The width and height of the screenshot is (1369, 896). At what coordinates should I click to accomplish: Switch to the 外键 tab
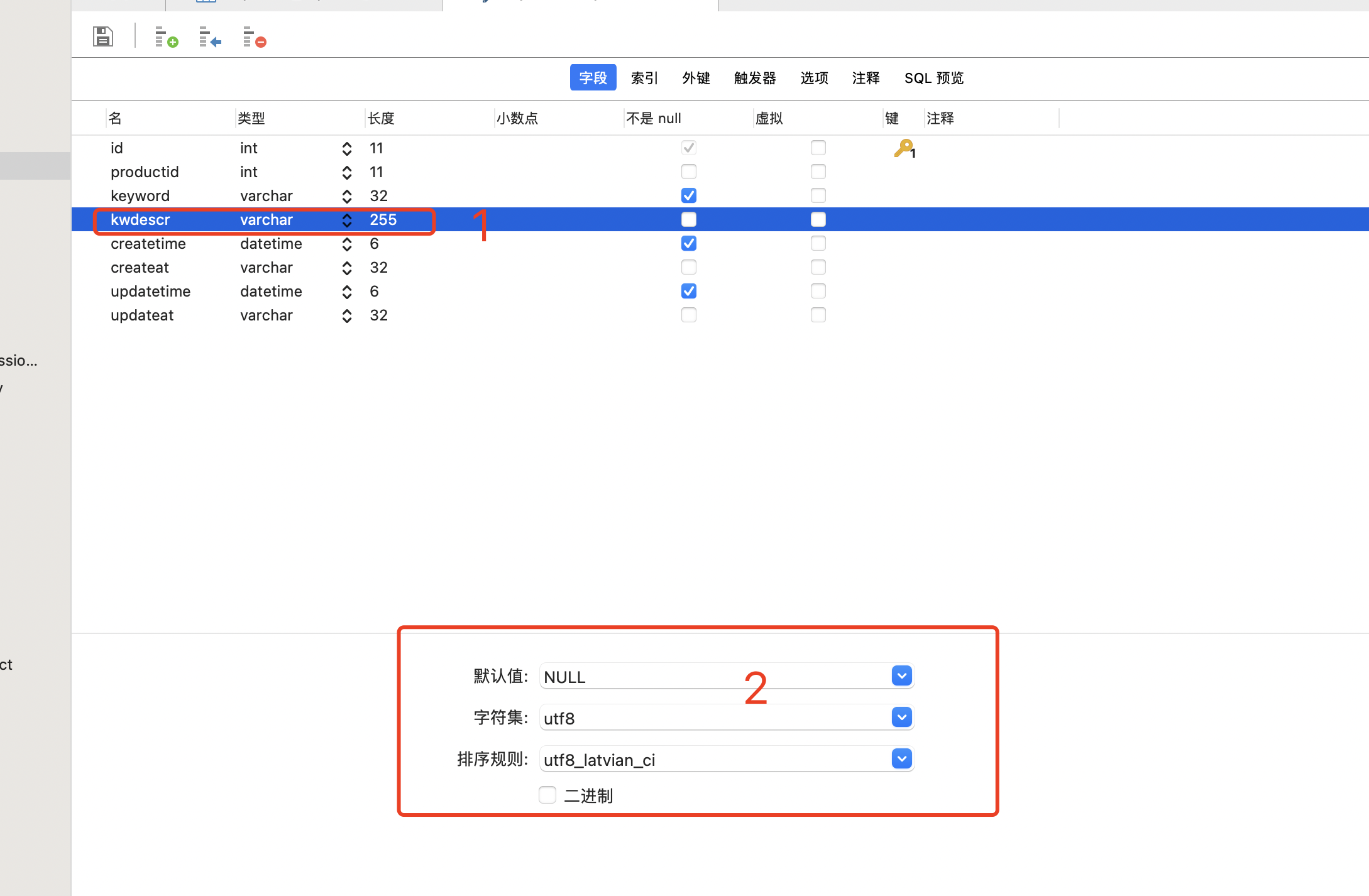click(x=696, y=78)
